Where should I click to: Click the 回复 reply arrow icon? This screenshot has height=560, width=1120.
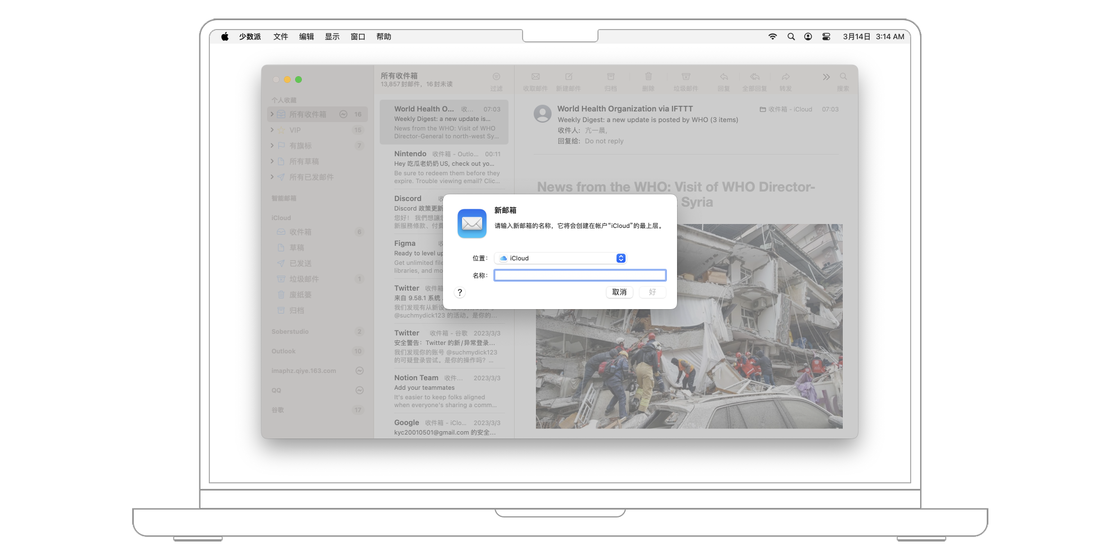click(x=723, y=77)
